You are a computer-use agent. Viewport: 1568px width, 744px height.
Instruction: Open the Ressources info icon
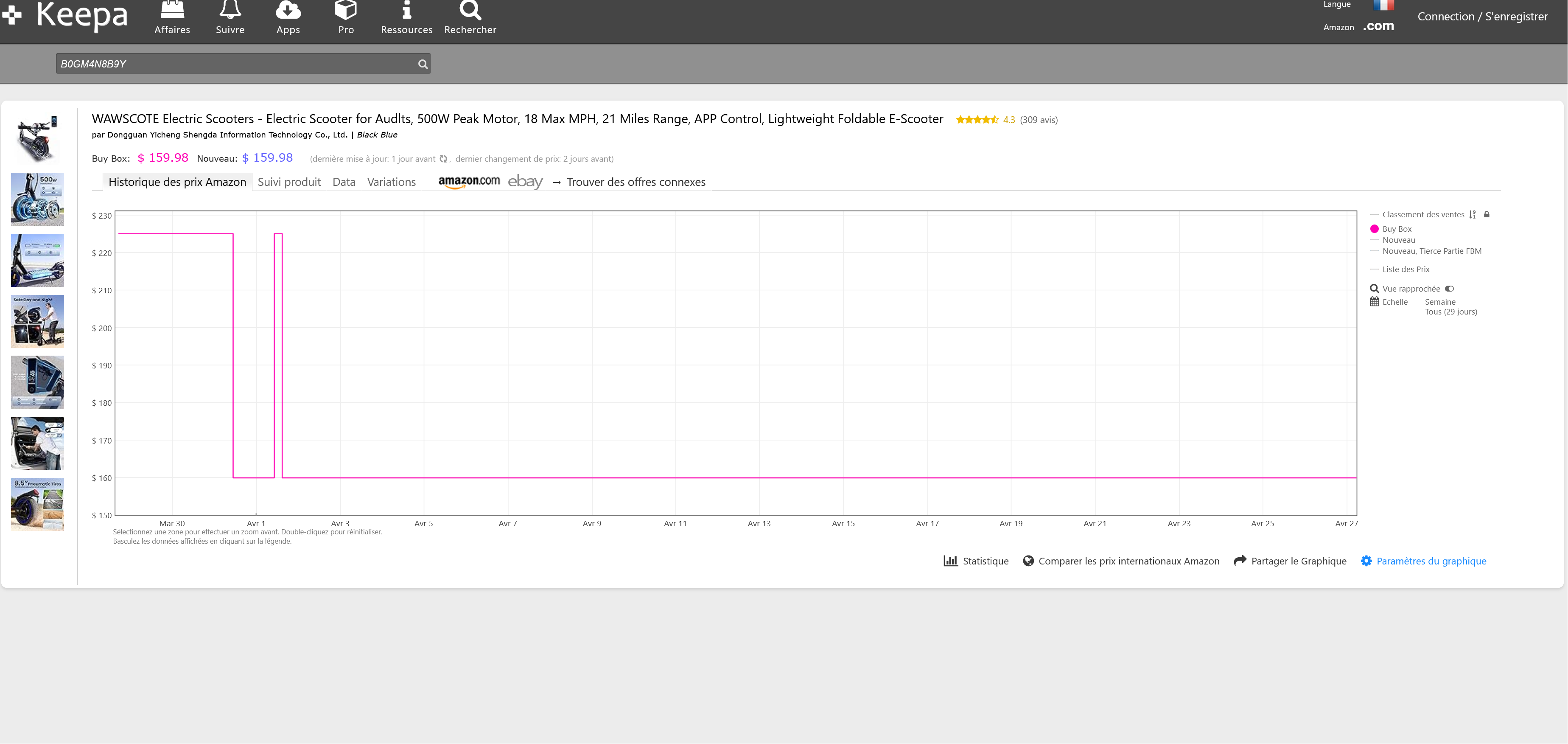pyautogui.click(x=406, y=10)
